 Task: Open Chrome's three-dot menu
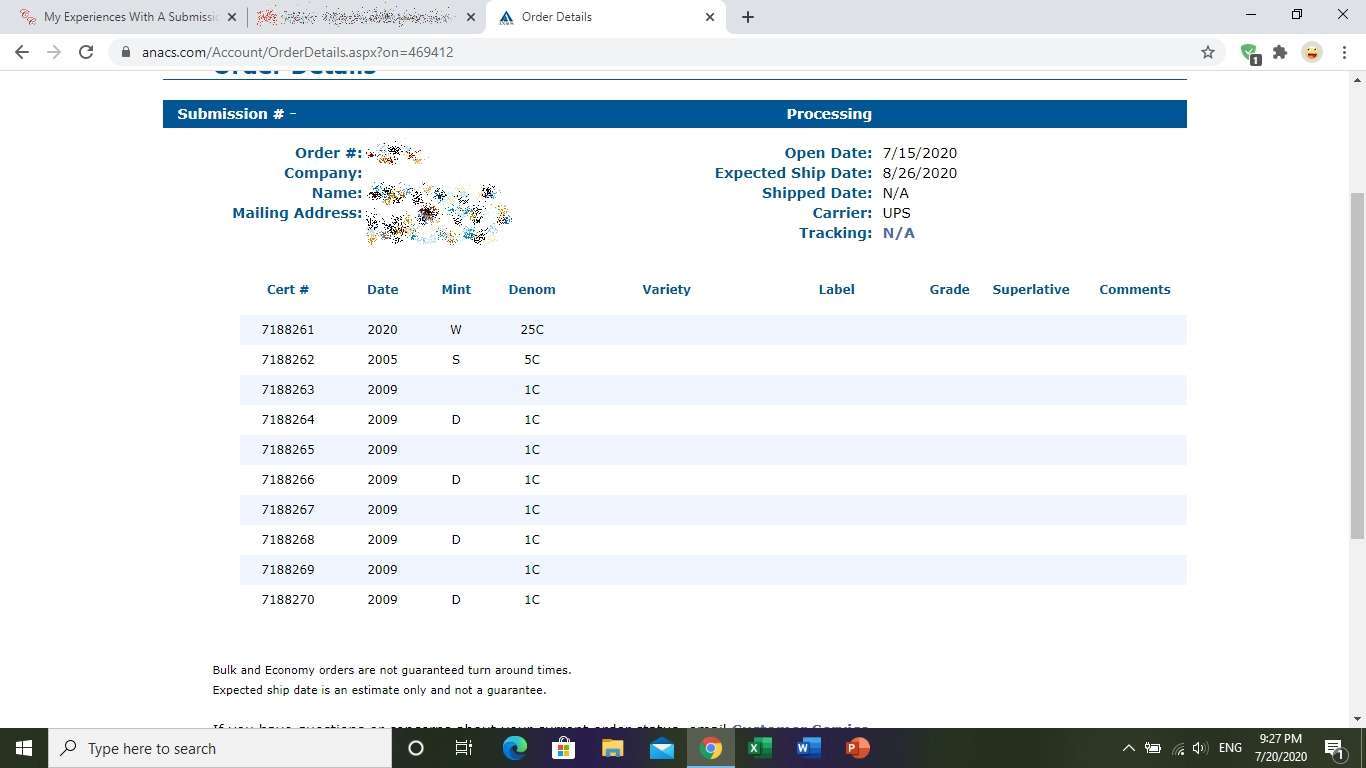click(x=1343, y=52)
